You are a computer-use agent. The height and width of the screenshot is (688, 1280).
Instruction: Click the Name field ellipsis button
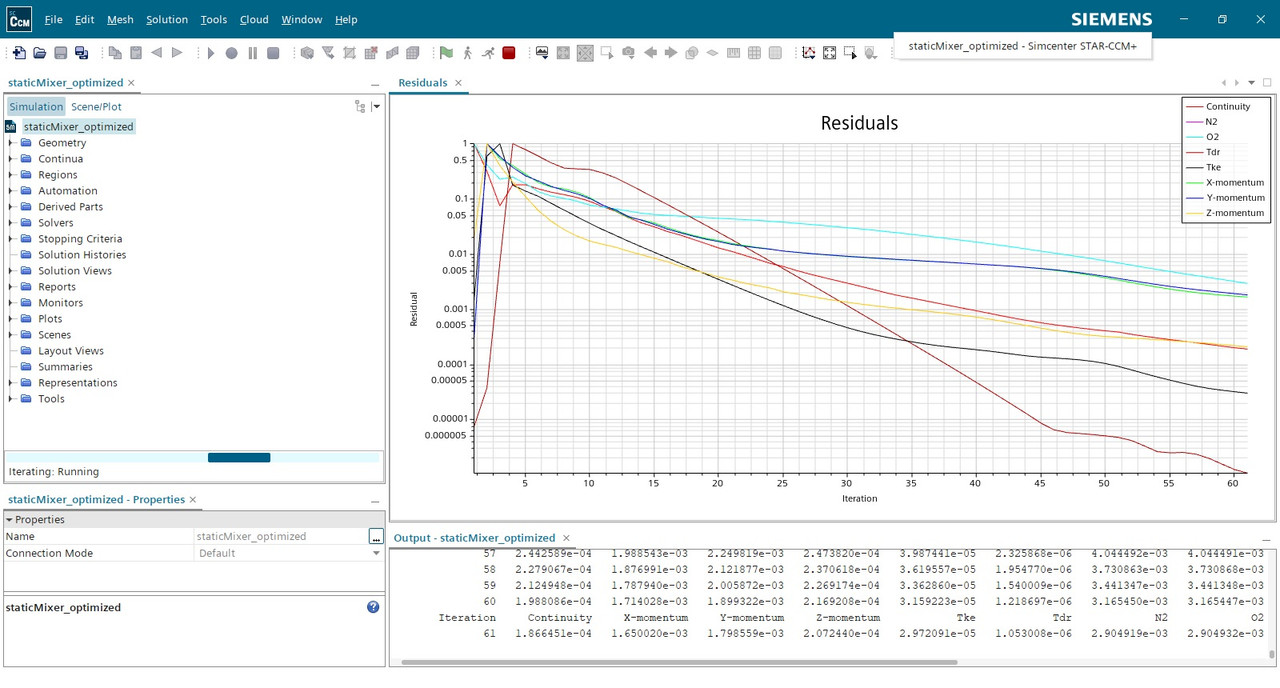(375, 537)
